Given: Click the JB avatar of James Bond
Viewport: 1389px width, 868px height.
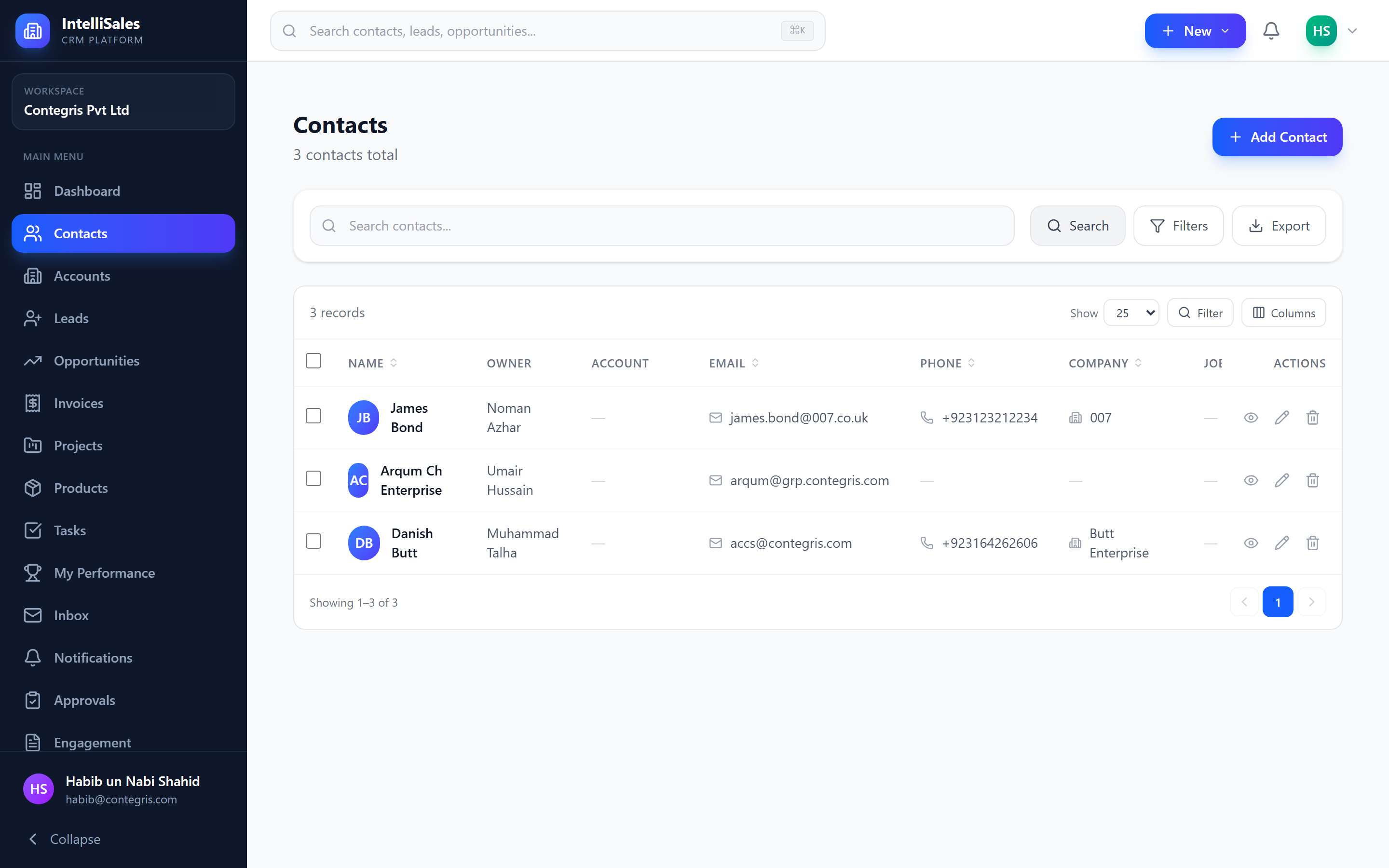Looking at the screenshot, I should coord(364,417).
